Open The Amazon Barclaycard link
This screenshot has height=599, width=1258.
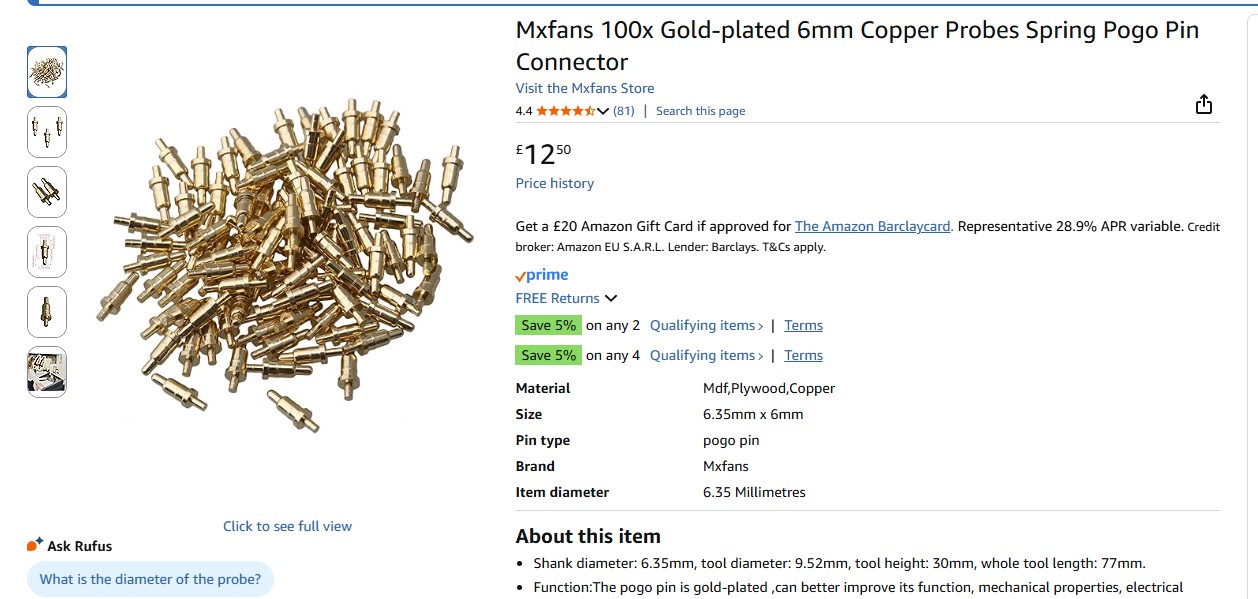[x=873, y=226]
